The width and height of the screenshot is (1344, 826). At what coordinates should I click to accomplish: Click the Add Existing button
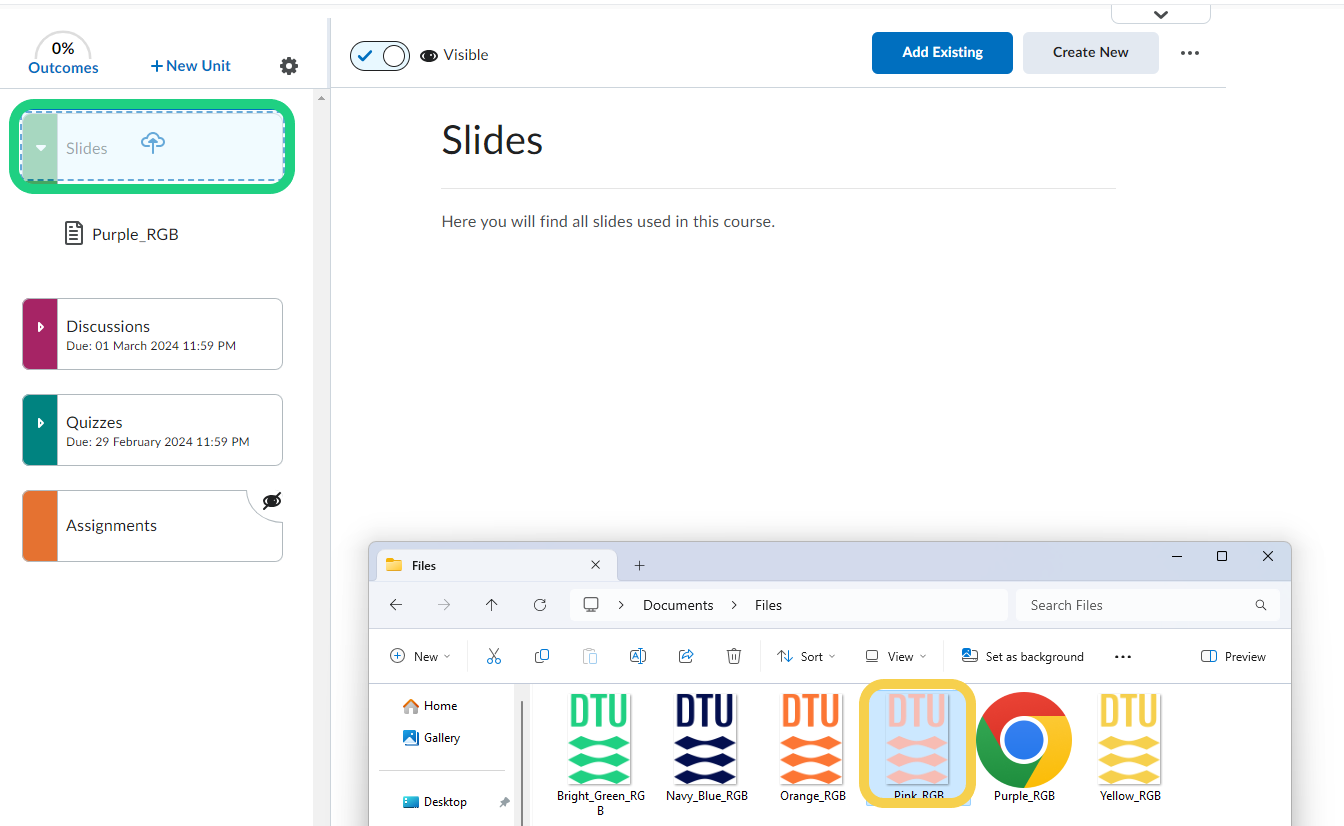pyautogui.click(x=942, y=53)
